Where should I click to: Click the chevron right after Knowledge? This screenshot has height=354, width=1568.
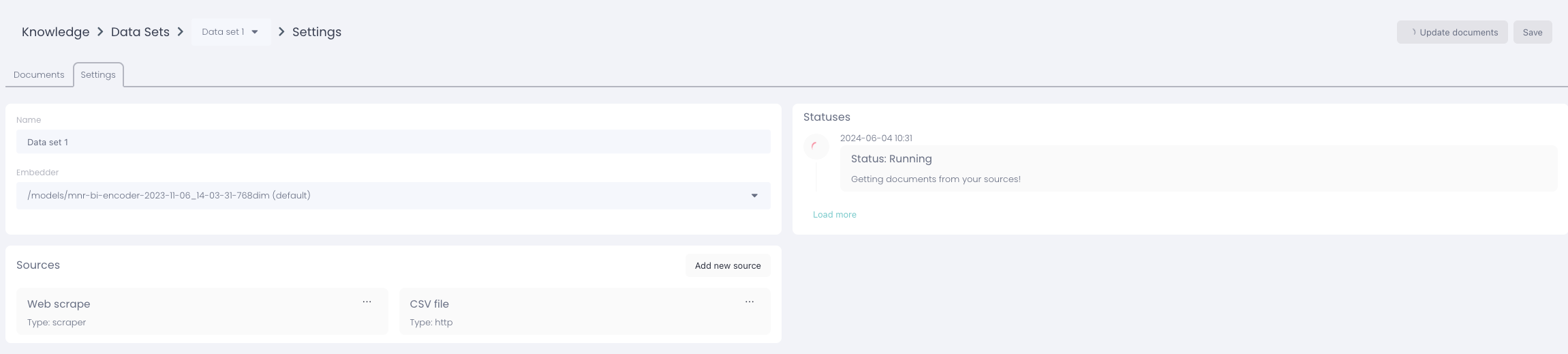click(x=100, y=32)
